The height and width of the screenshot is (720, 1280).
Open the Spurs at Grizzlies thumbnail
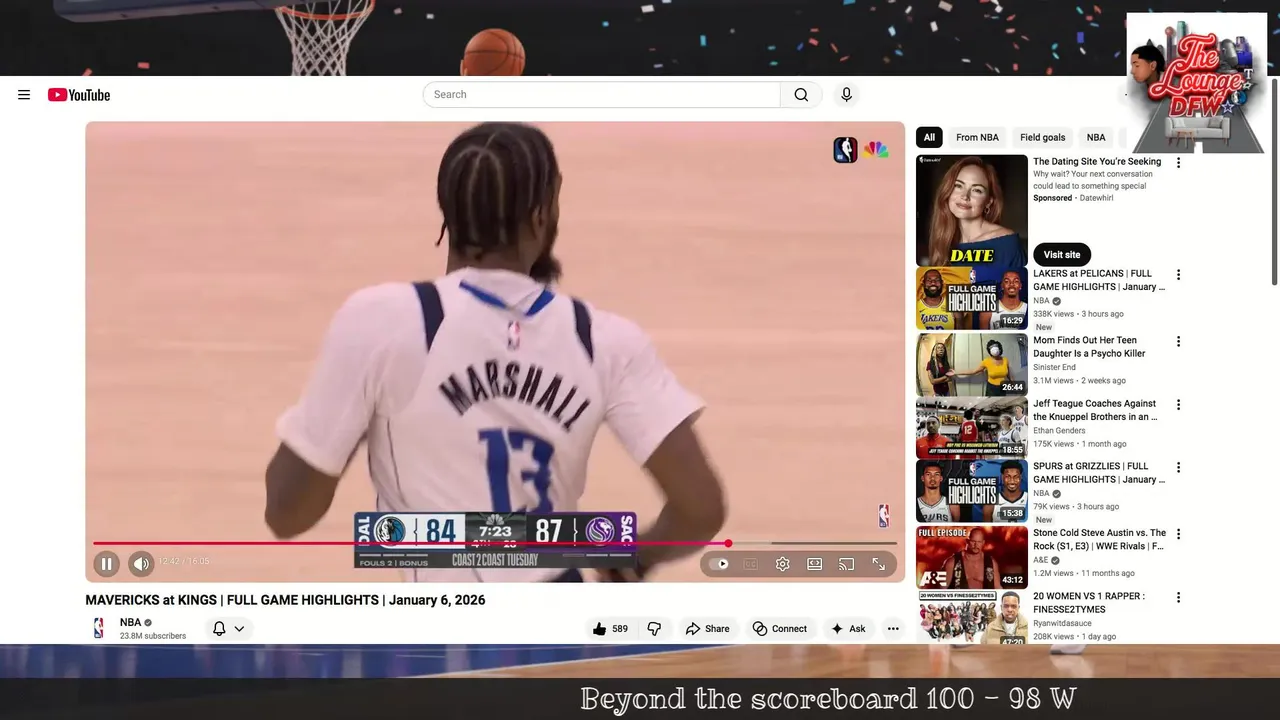(972, 491)
